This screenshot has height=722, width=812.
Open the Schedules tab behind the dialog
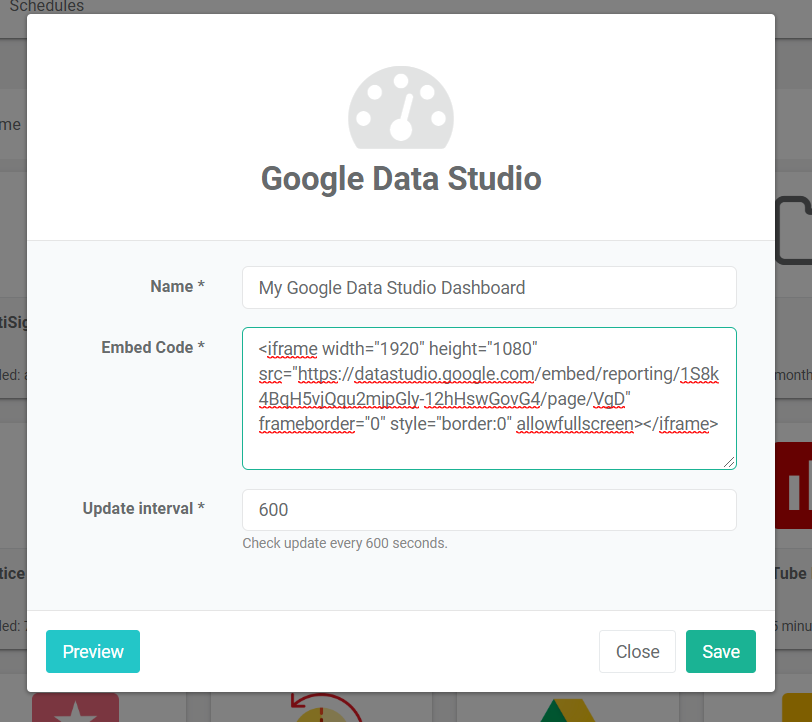coord(47,6)
